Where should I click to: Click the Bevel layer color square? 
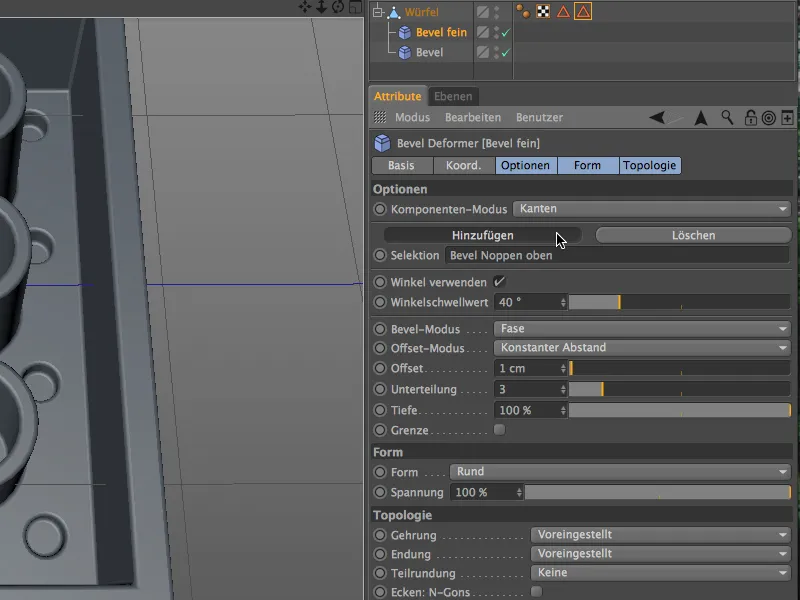(x=483, y=52)
